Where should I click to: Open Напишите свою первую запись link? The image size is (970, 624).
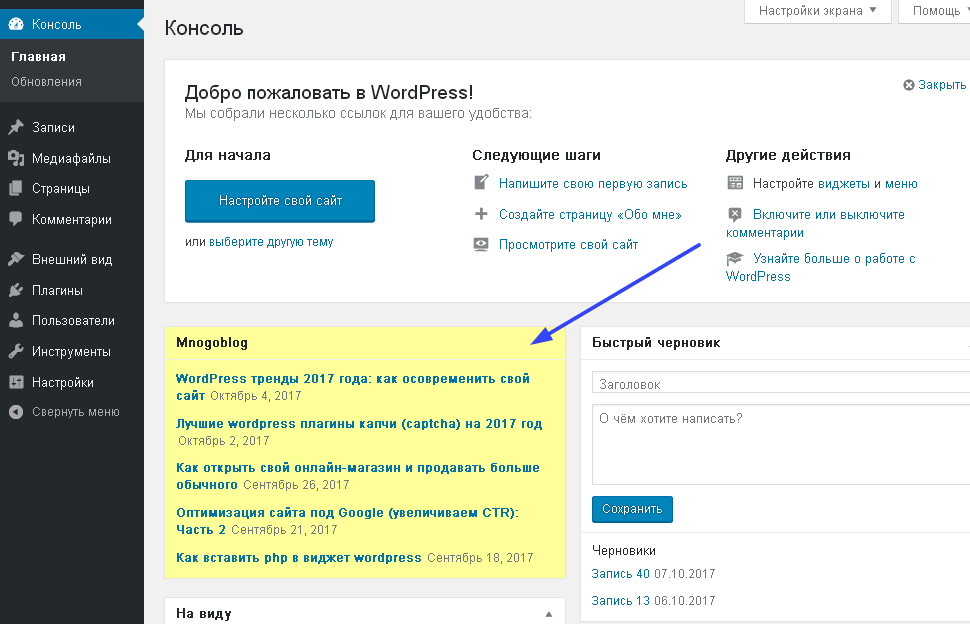[x=593, y=184]
